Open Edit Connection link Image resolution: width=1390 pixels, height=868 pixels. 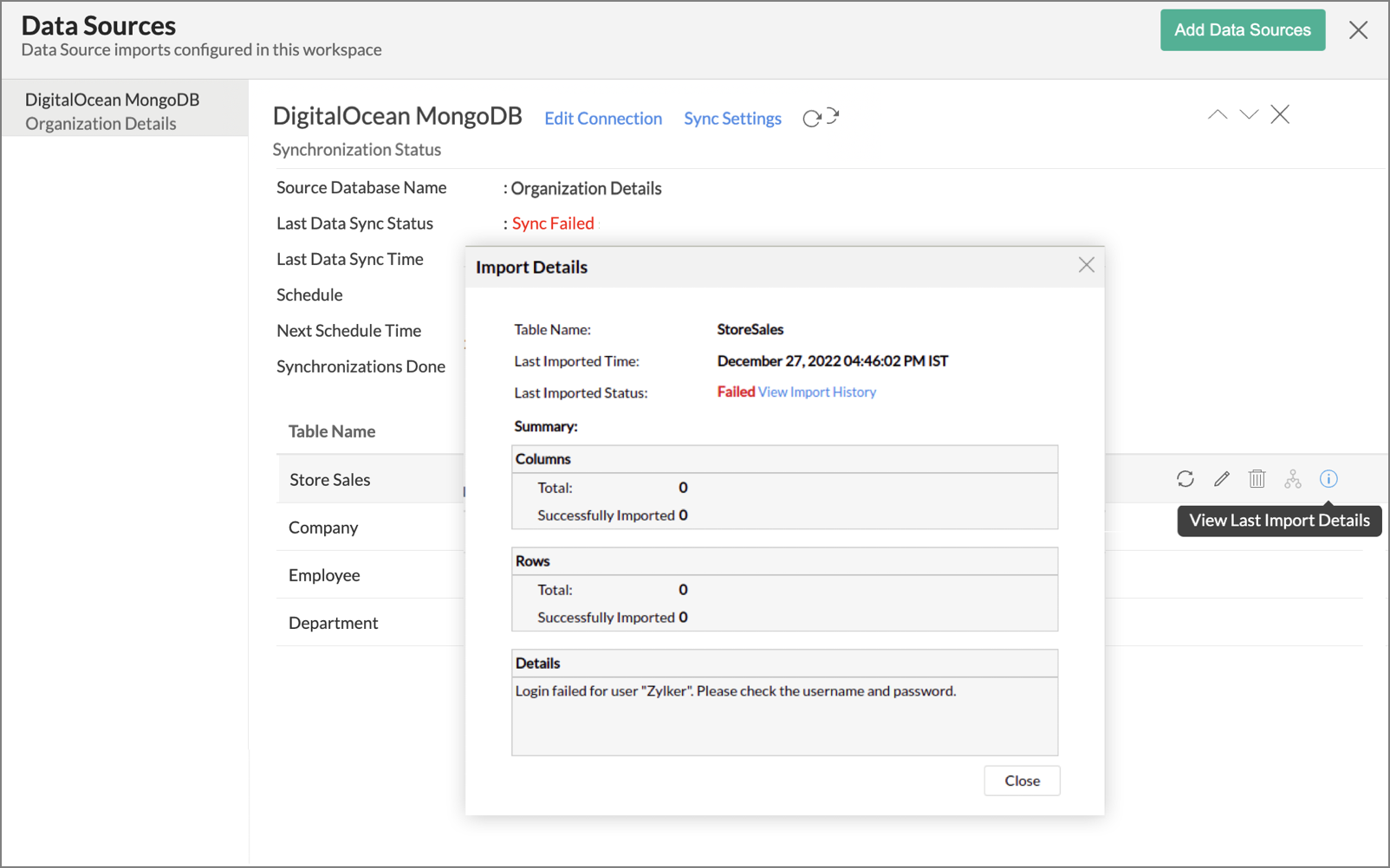click(x=602, y=119)
